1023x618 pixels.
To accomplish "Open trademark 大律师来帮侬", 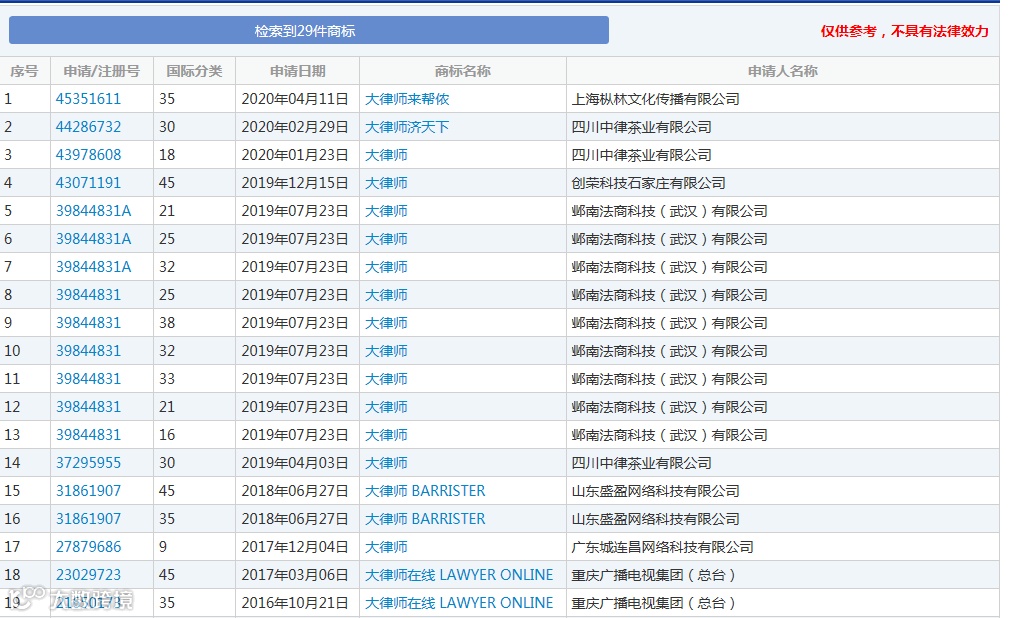I will tap(407, 99).
